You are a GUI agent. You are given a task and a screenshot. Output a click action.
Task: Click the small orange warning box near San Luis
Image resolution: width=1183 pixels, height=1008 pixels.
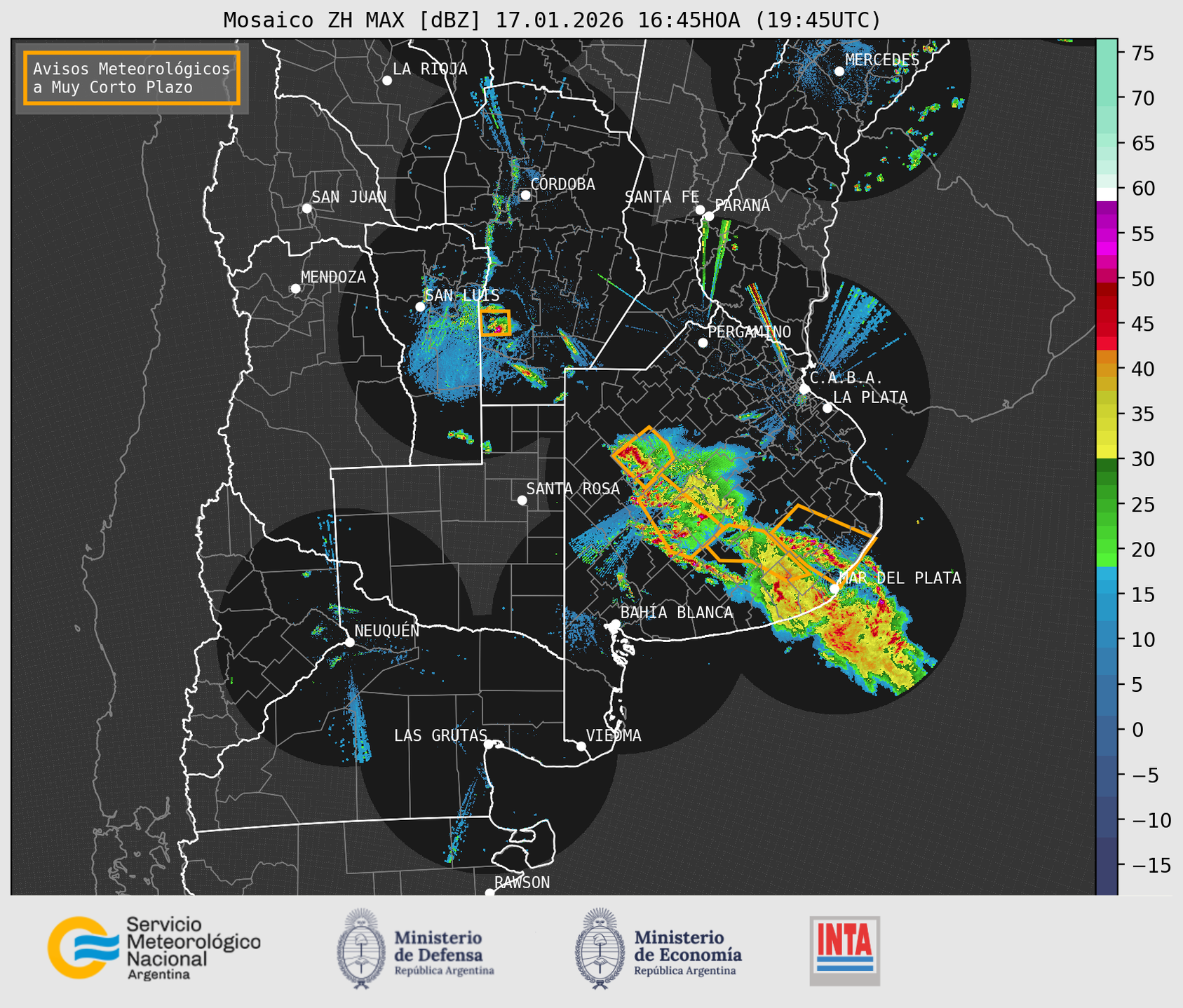(x=496, y=323)
